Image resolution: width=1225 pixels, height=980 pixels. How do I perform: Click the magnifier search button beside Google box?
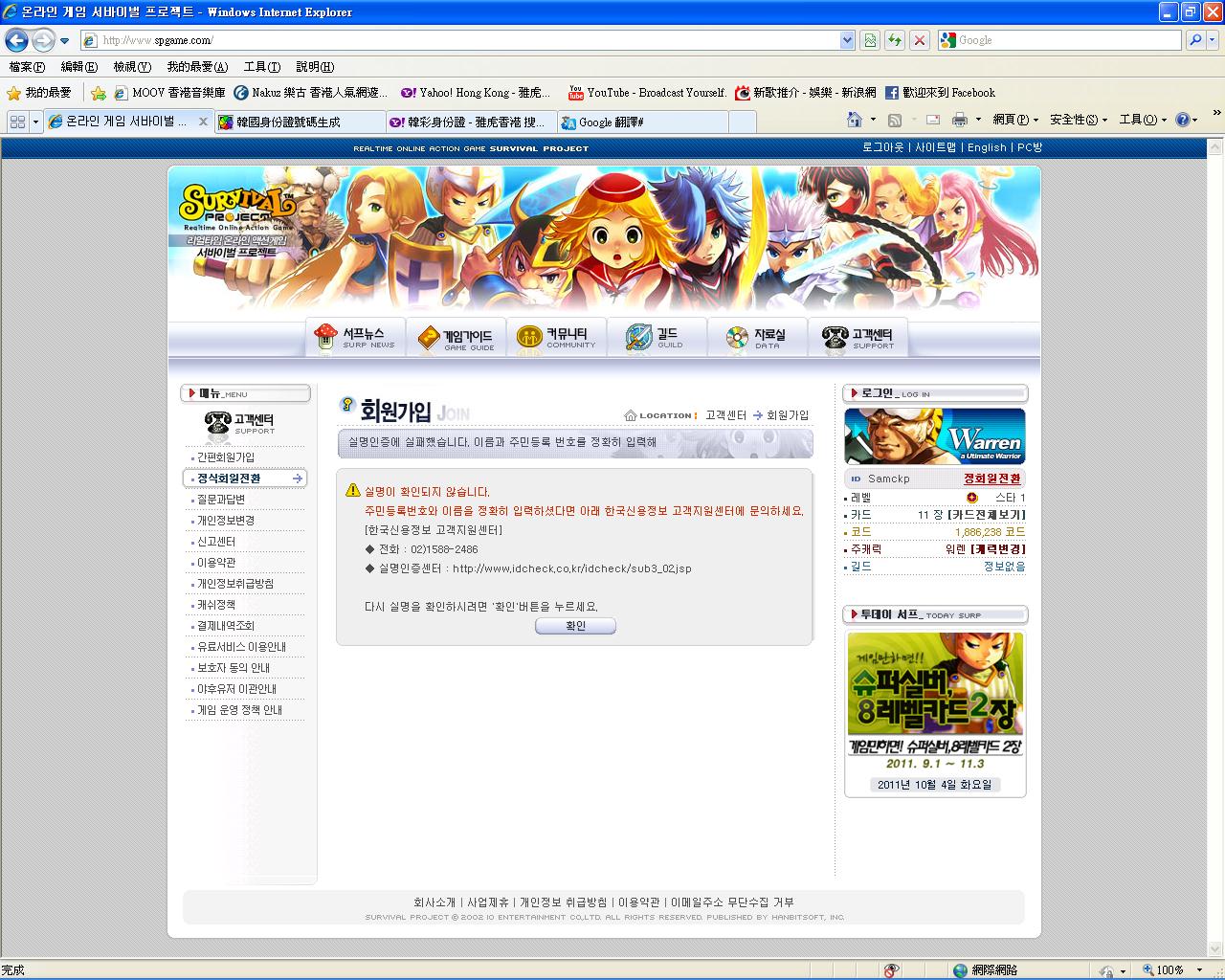point(1194,40)
